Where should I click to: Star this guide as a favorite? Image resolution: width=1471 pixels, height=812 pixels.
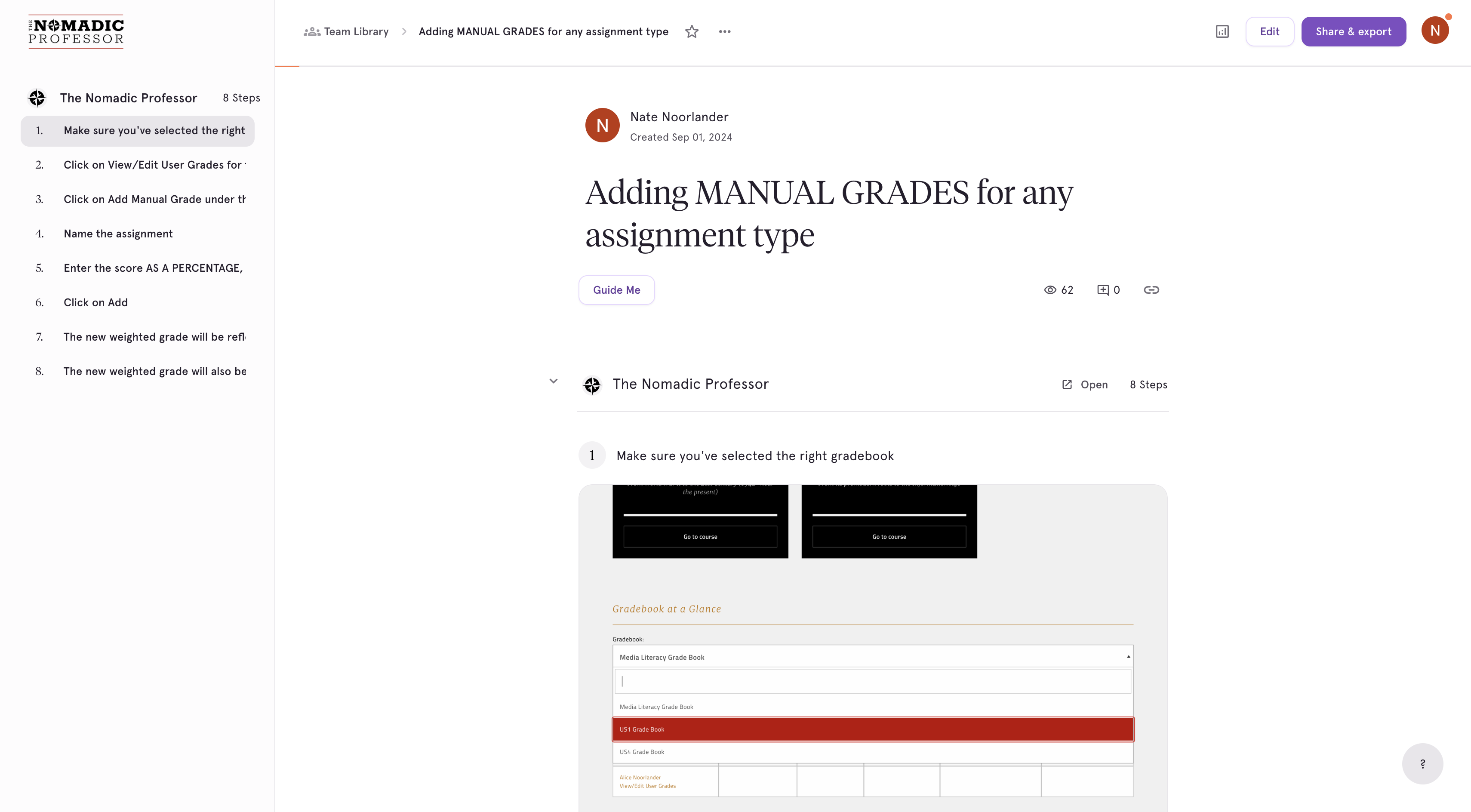click(692, 31)
